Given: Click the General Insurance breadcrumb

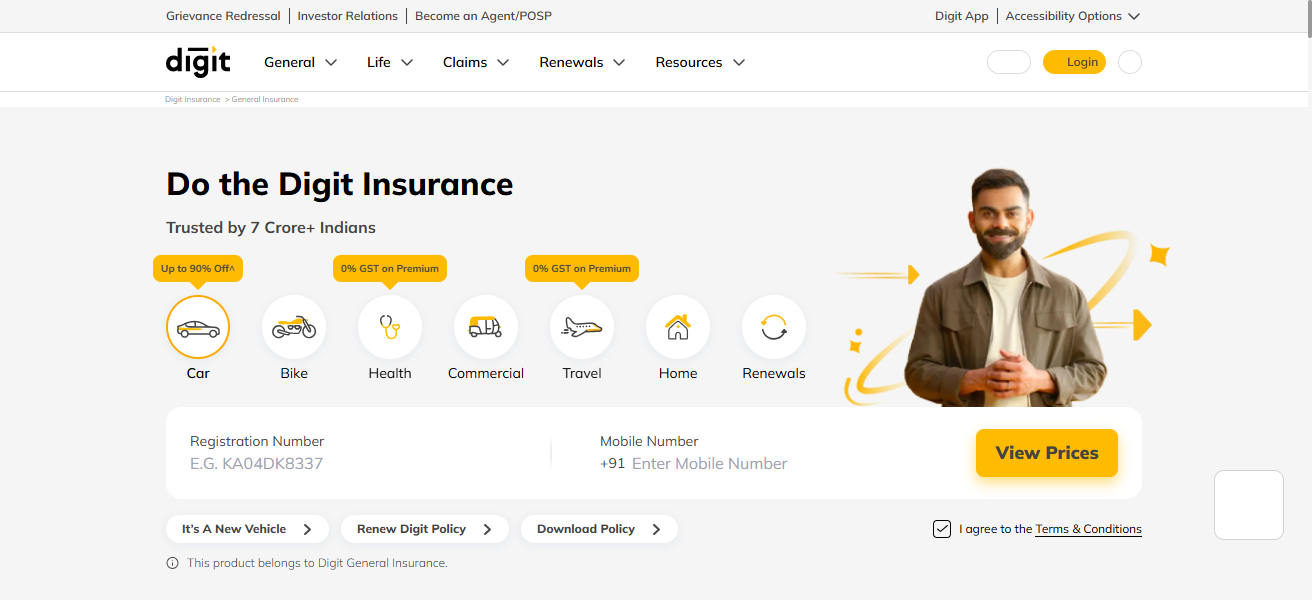Looking at the screenshot, I should (x=265, y=99).
